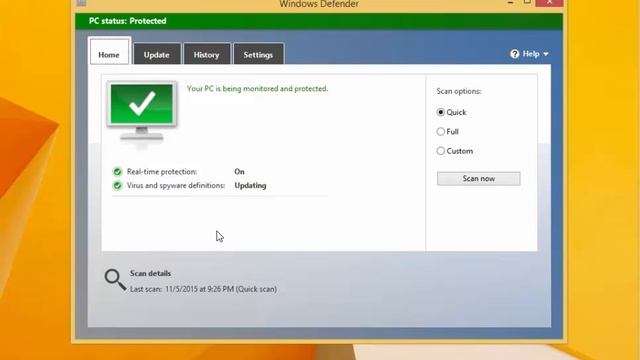Image resolution: width=640 pixels, height=360 pixels.
Task: Open the History tab
Action: click(x=207, y=54)
